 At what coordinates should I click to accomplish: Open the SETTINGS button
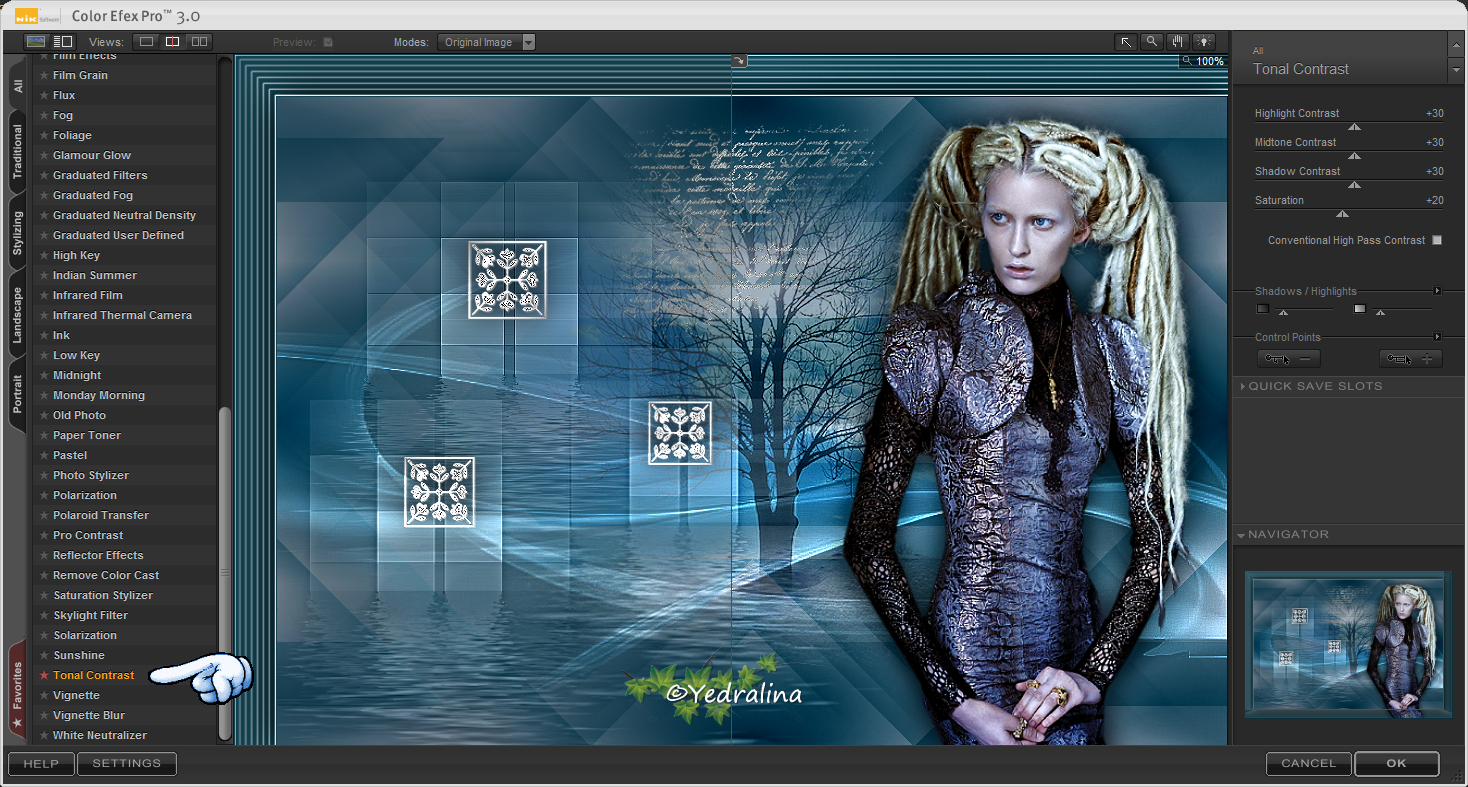(x=127, y=763)
